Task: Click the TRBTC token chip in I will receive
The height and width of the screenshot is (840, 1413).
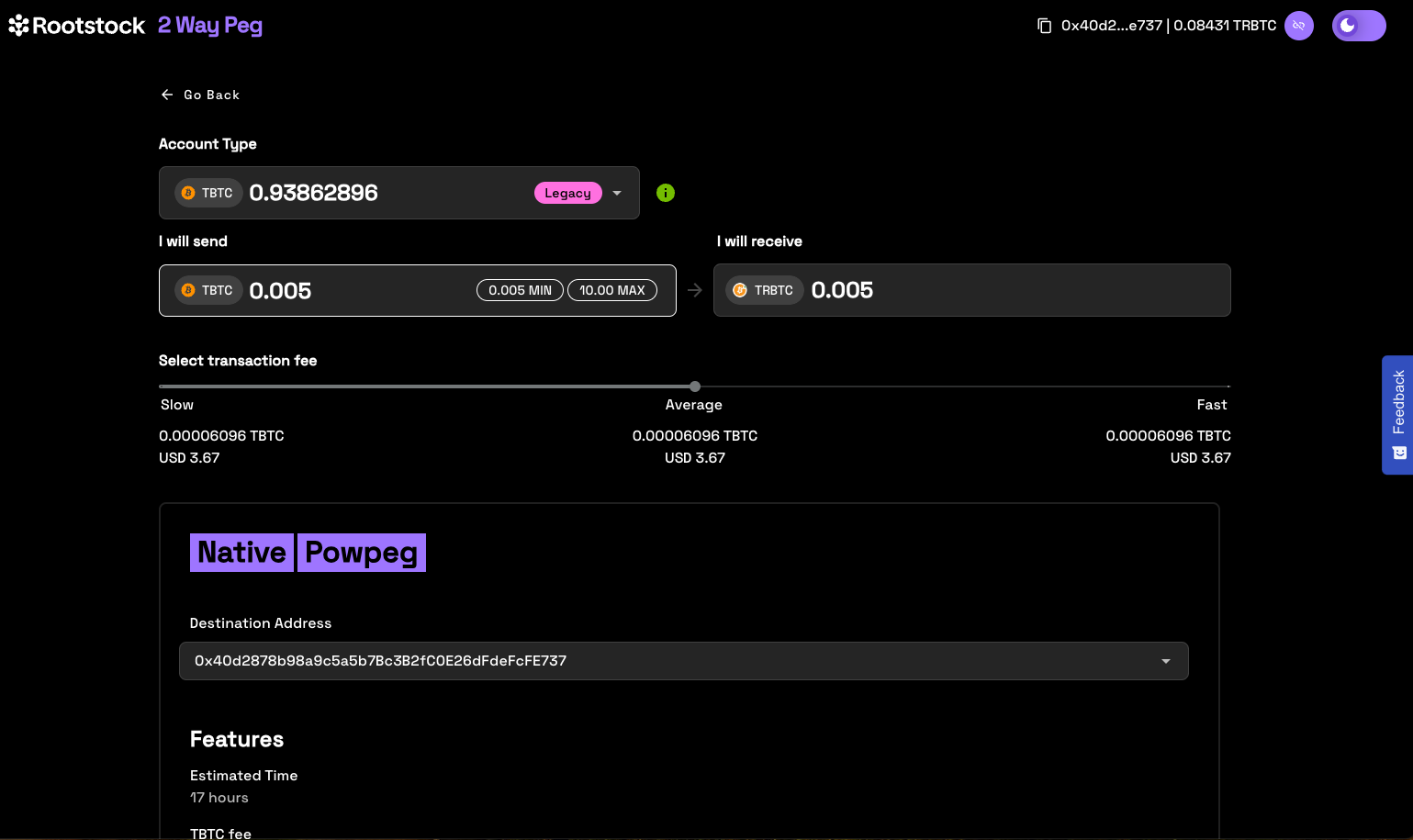Action: pos(765,290)
